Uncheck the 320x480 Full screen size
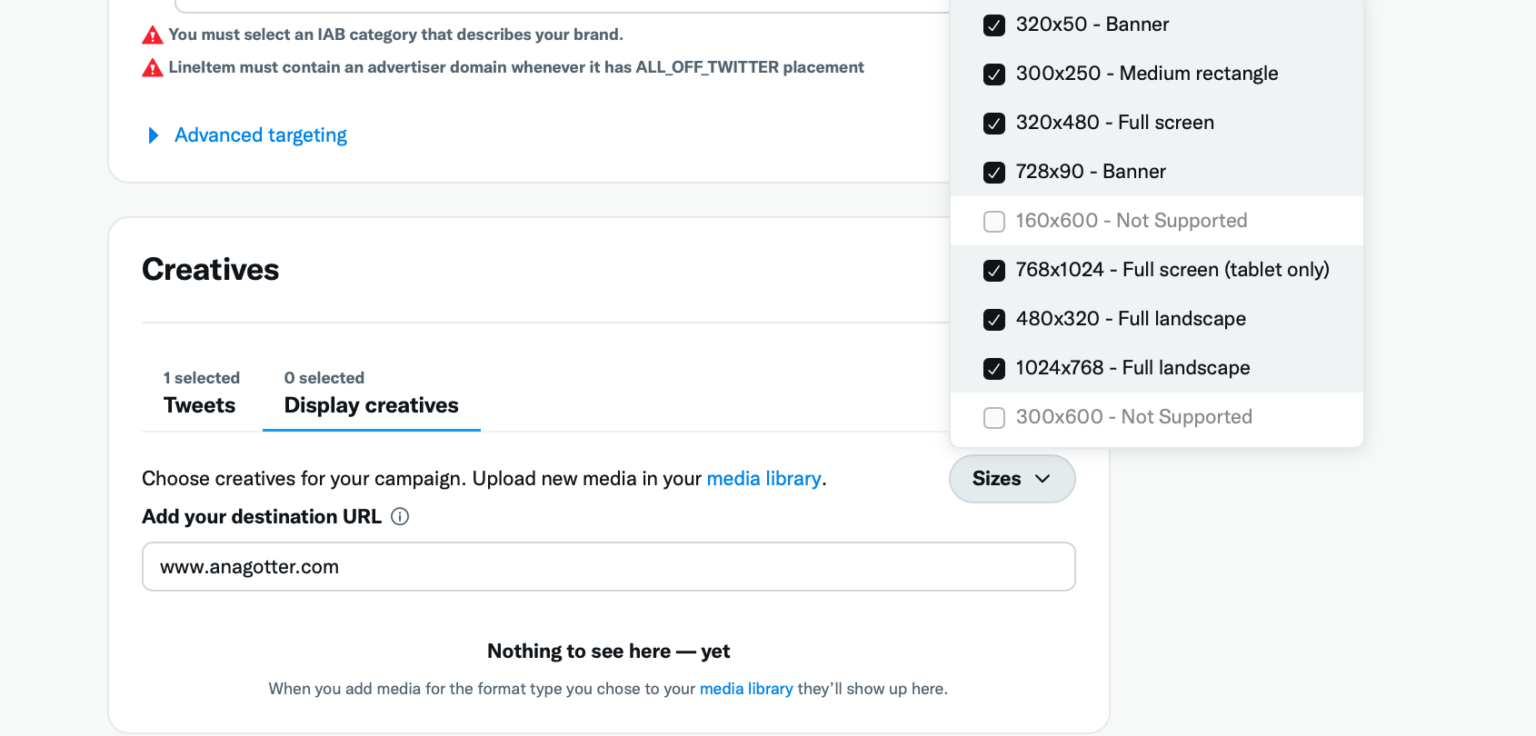The width and height of the screenshot is (1536, 736). click(994, 123)
